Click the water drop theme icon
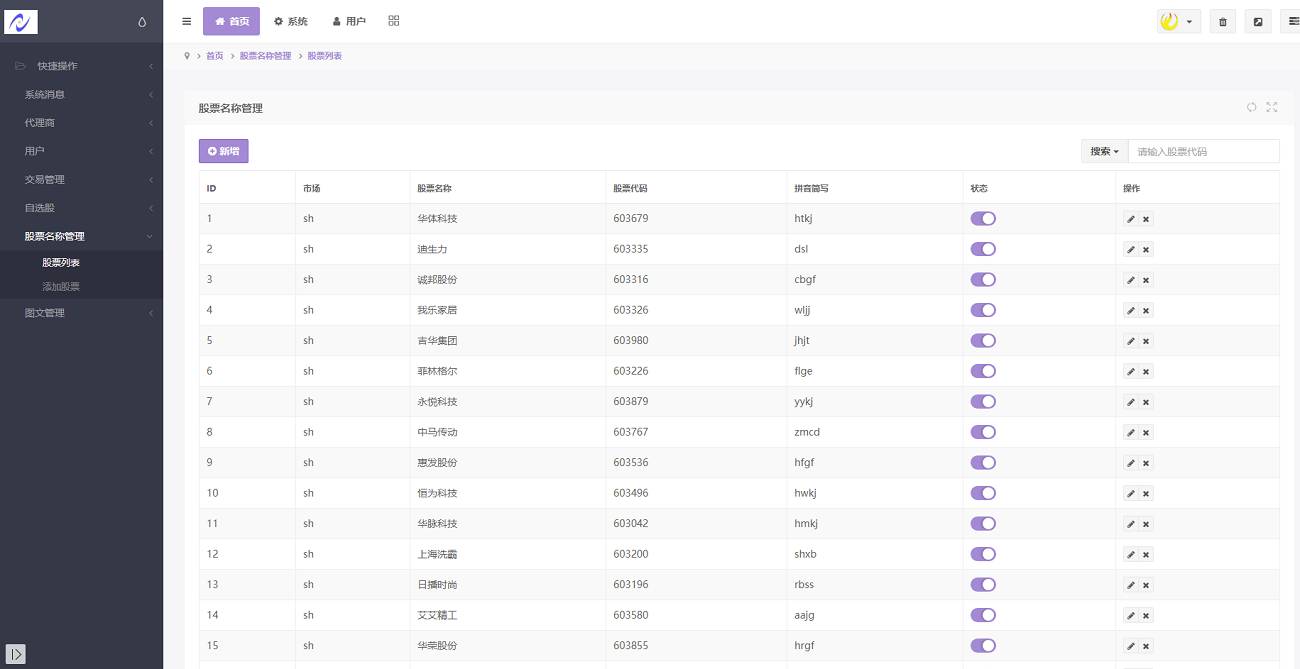Image resolution: width=1300 pixels, height=669 pixels. pyautogui.click(x=142, y=22)
